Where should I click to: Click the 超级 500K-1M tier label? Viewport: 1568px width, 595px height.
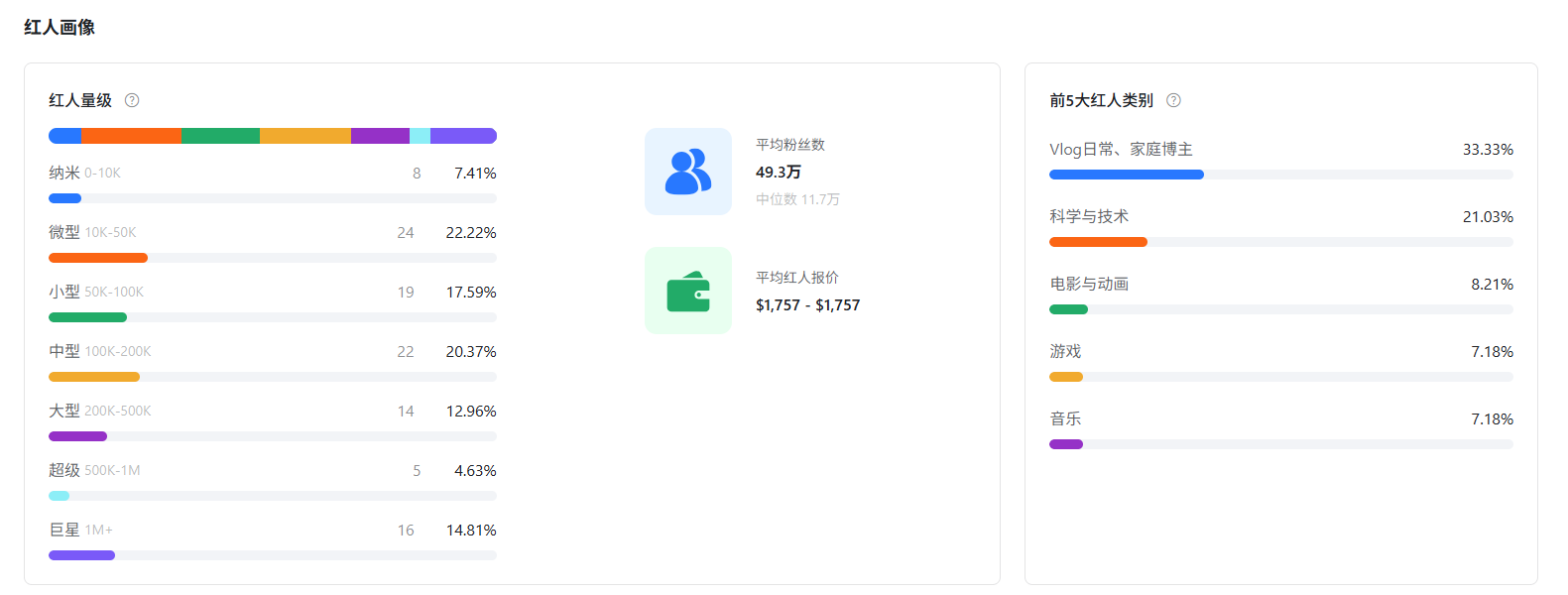(95, 471)
